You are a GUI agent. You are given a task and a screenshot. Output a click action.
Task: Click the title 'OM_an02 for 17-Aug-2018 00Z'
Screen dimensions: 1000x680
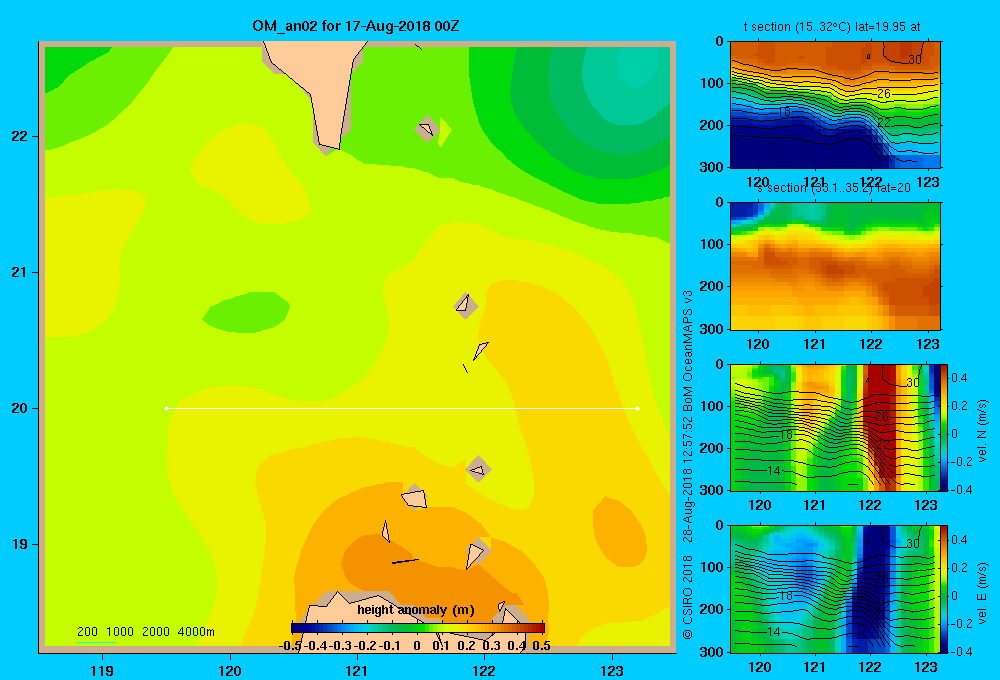(x=355, y=26)
